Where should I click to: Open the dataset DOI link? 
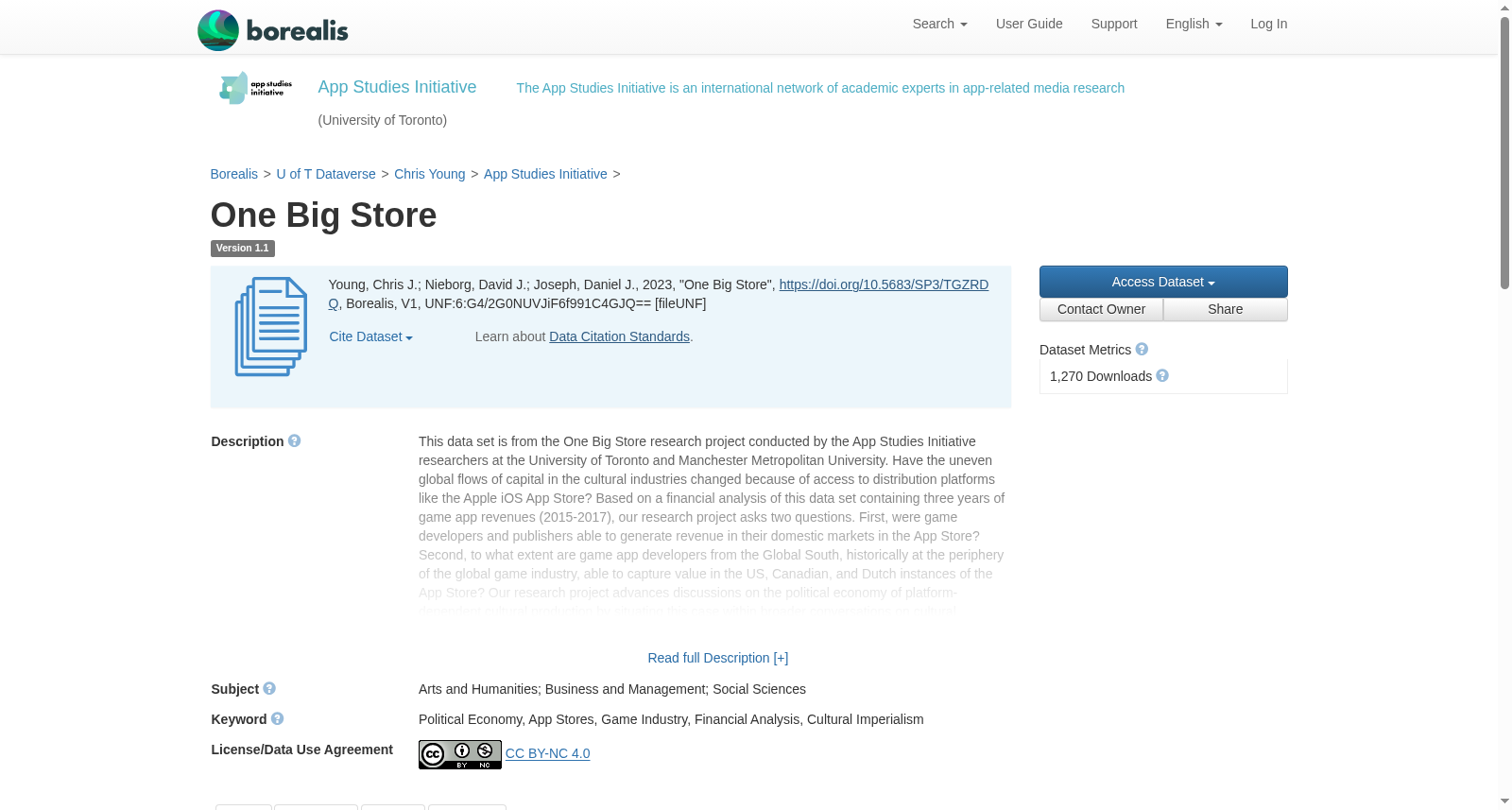pos(884,284)
